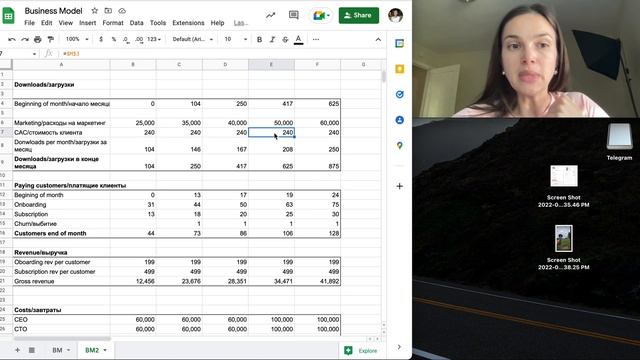
Task: Open the text color picker
Action: [x=298, y=40]
